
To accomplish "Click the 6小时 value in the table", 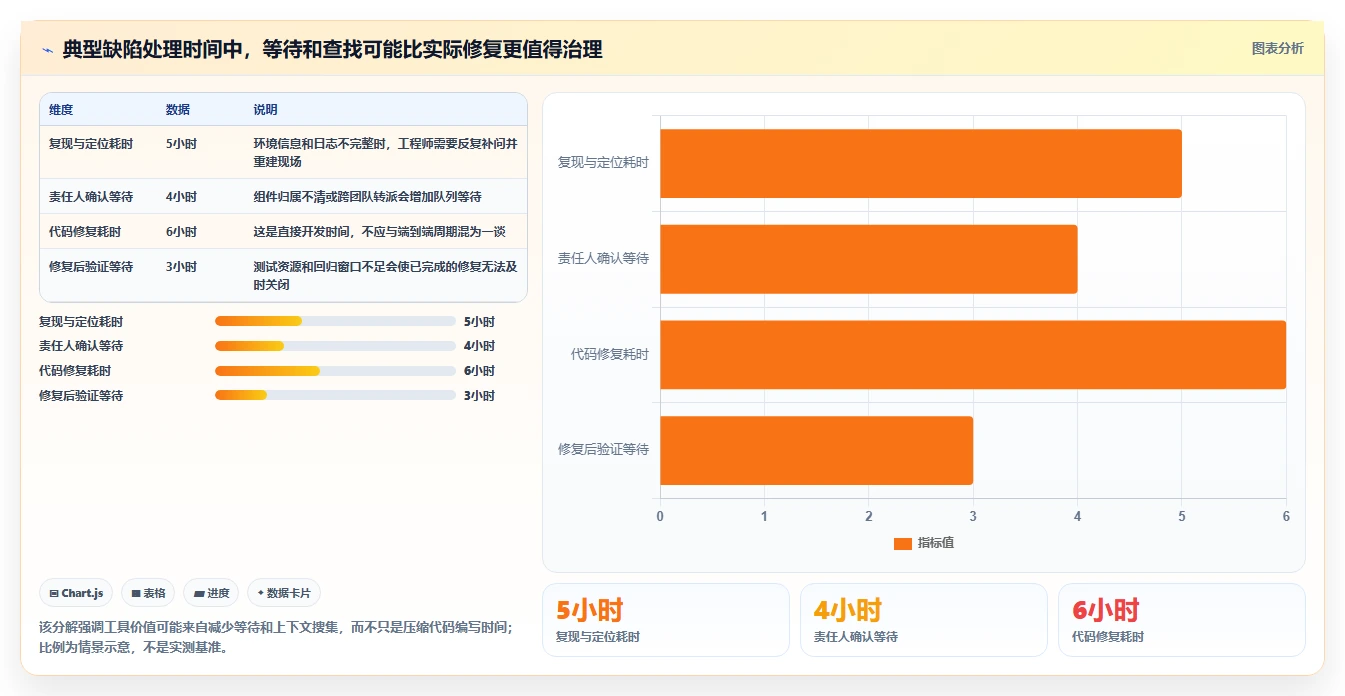I will 181,232.
